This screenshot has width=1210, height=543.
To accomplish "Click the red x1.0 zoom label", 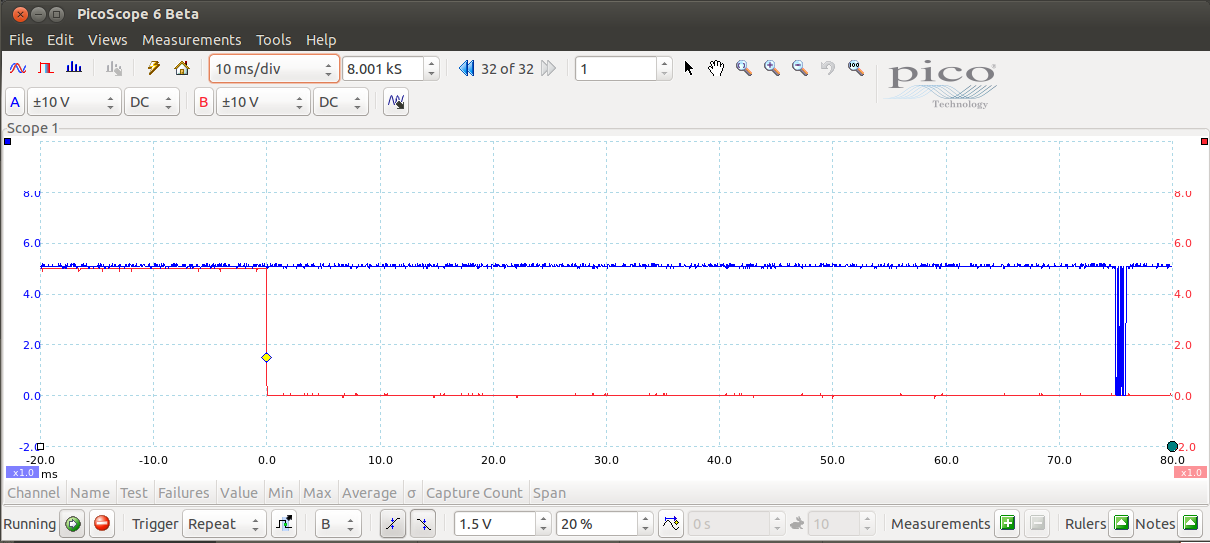I will click(x=1190, y=473).
